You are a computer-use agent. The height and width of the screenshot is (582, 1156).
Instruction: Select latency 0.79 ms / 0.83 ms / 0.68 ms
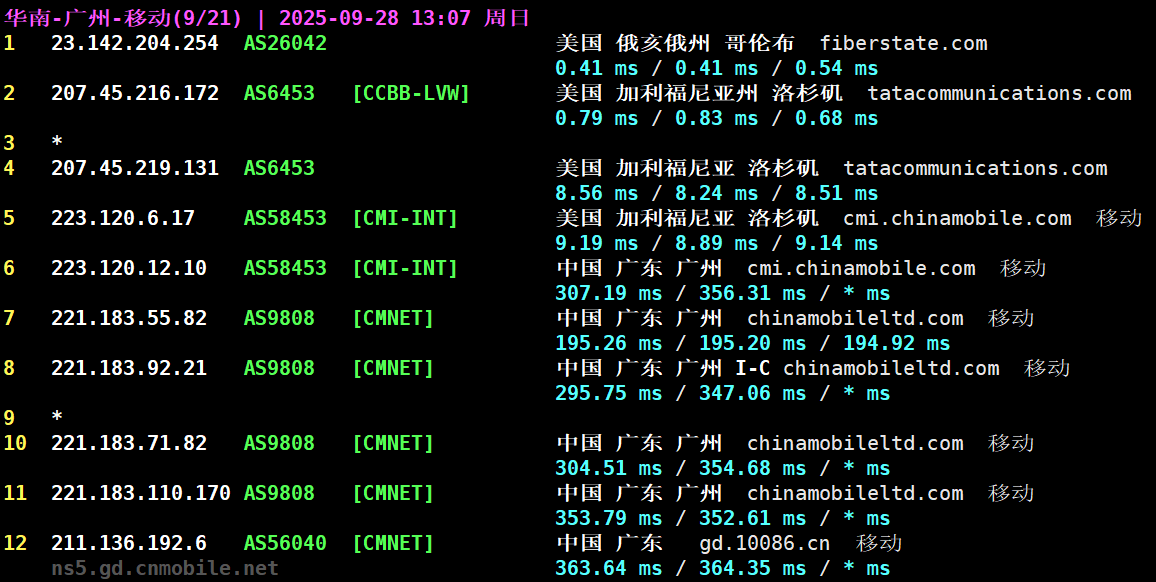(717, 118)
